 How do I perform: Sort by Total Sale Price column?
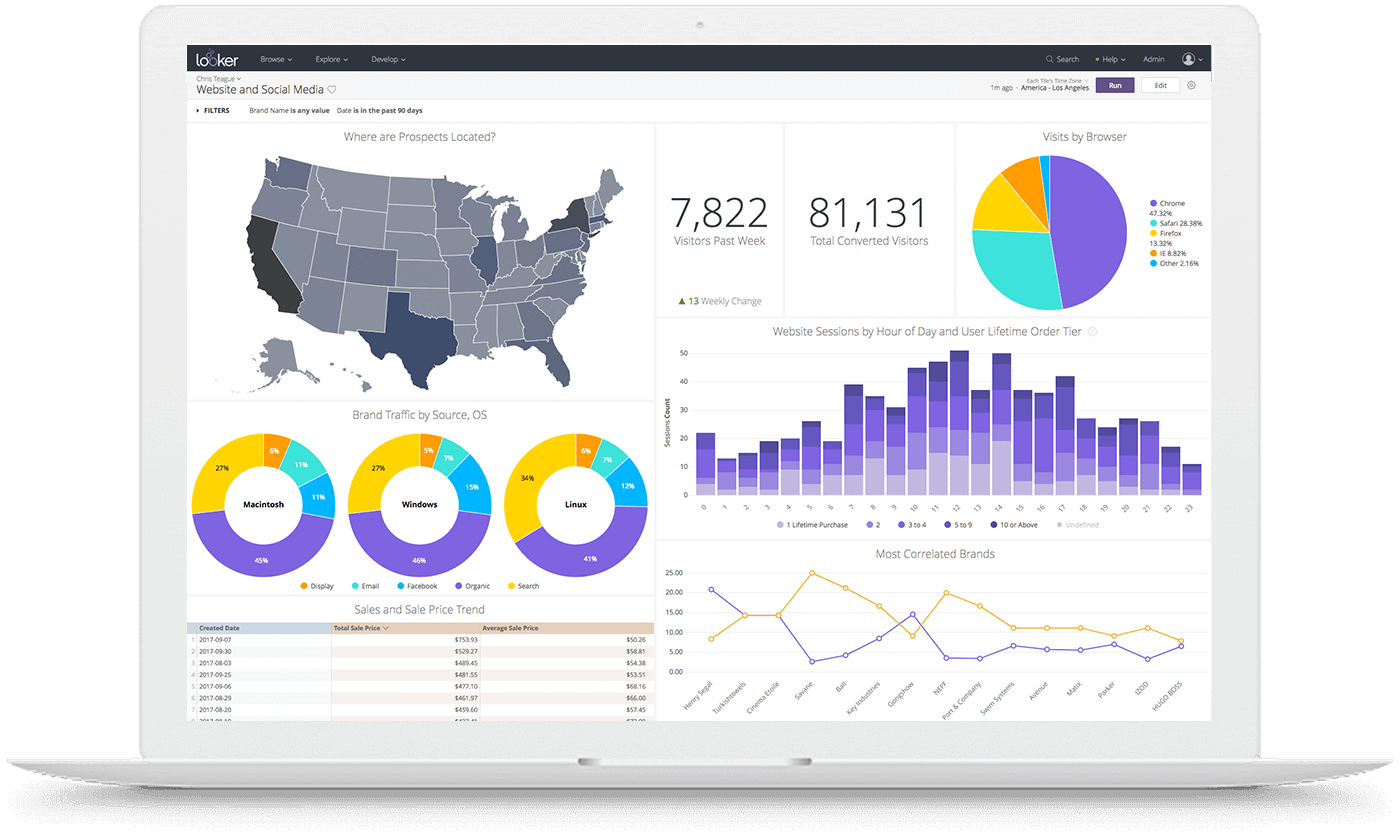point(405,628)
